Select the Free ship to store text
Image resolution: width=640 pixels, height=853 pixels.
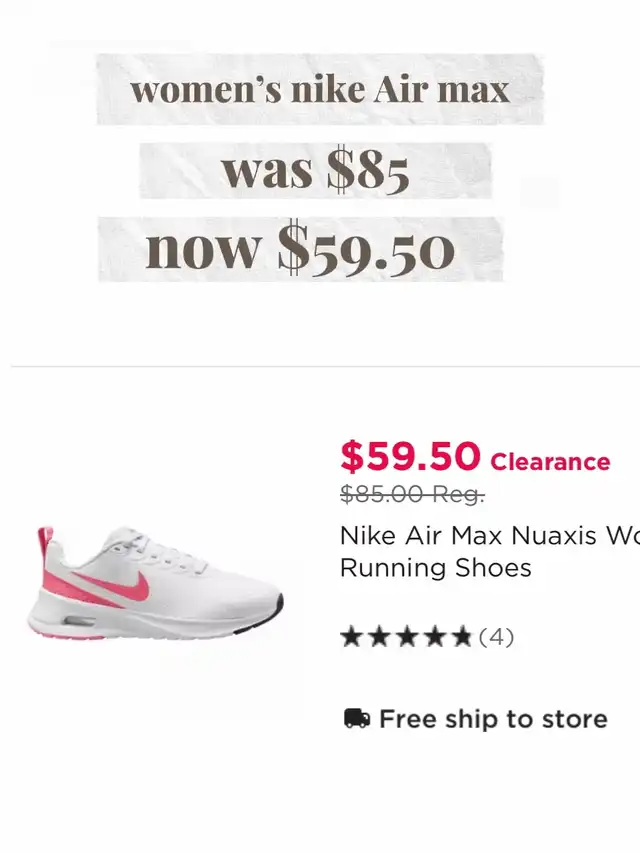(493, 719)
